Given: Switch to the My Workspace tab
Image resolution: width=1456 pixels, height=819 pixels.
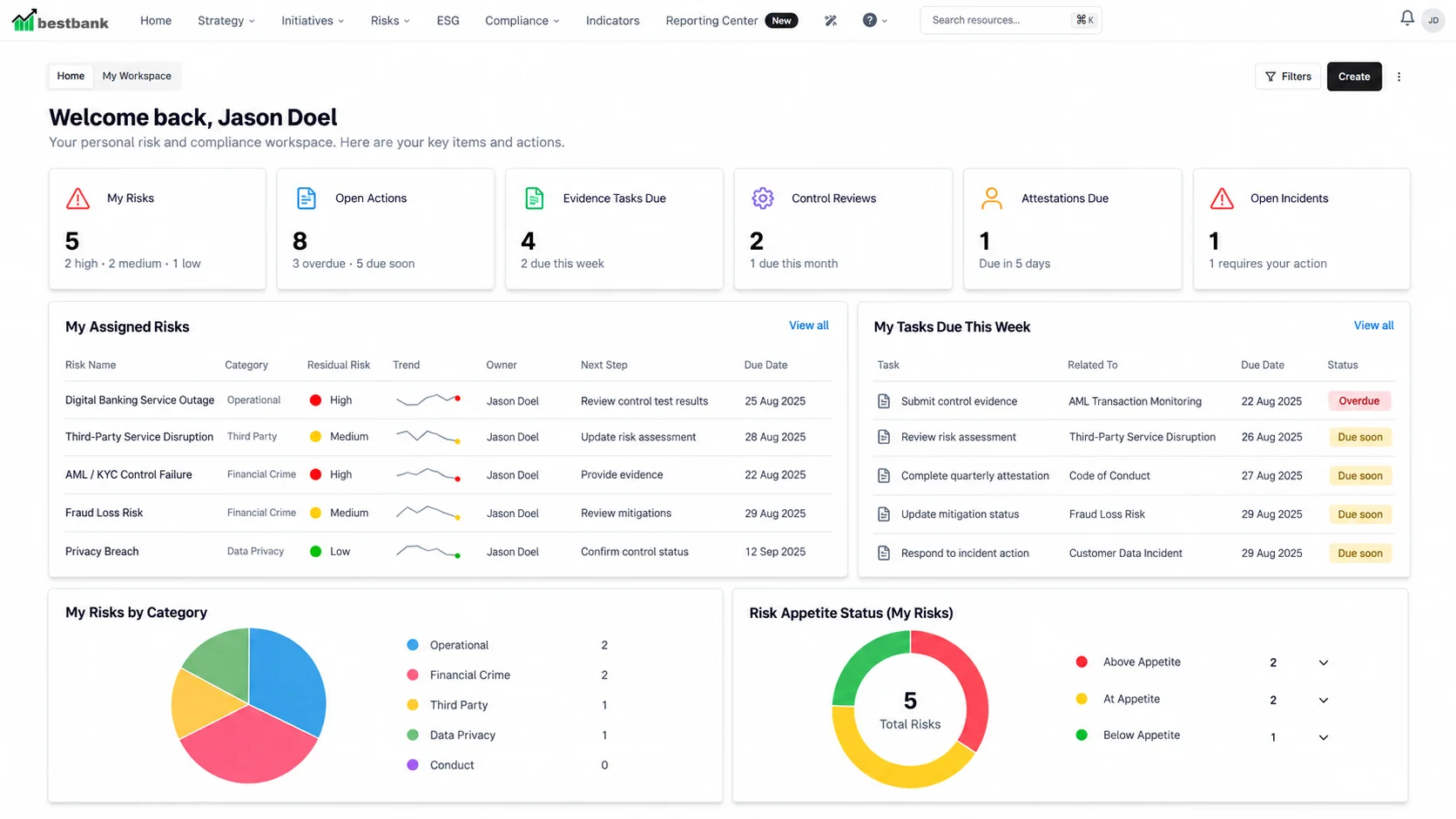Looking at the screenshot, I should tap(137, 76).
